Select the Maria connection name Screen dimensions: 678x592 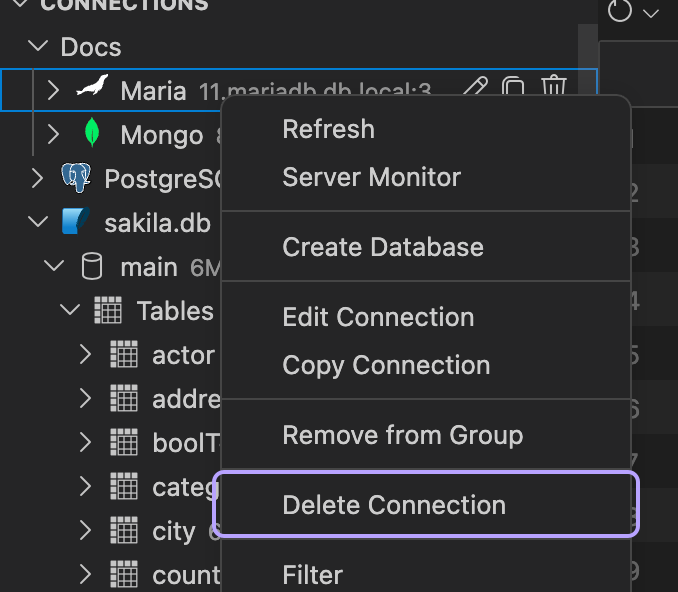point(153,91)
